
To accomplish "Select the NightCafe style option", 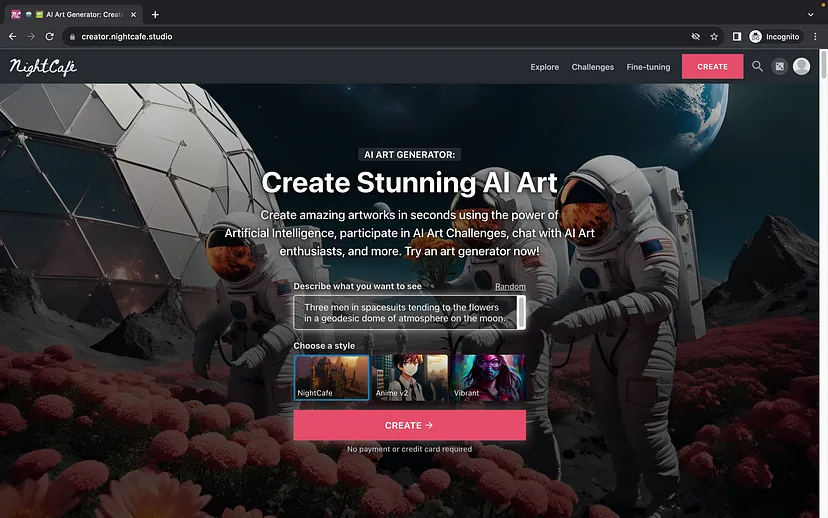I will click(331, 378).
